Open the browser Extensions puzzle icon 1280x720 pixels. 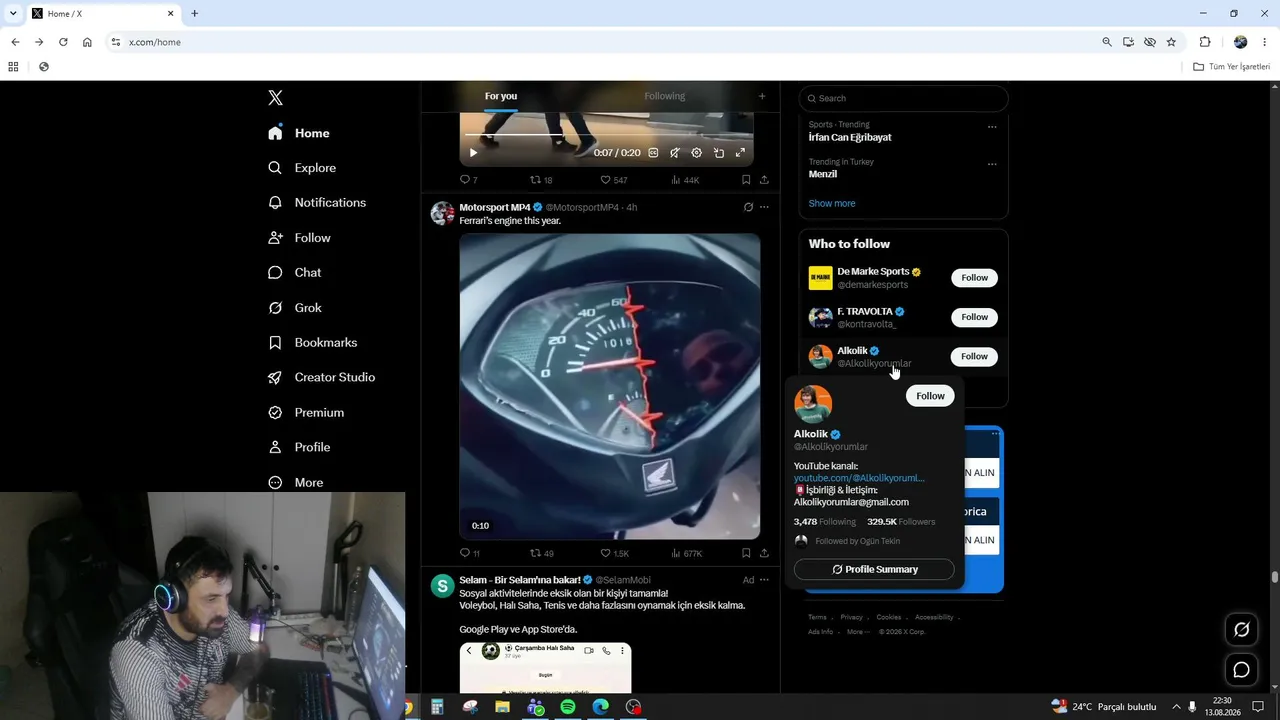pos(1205,42)
